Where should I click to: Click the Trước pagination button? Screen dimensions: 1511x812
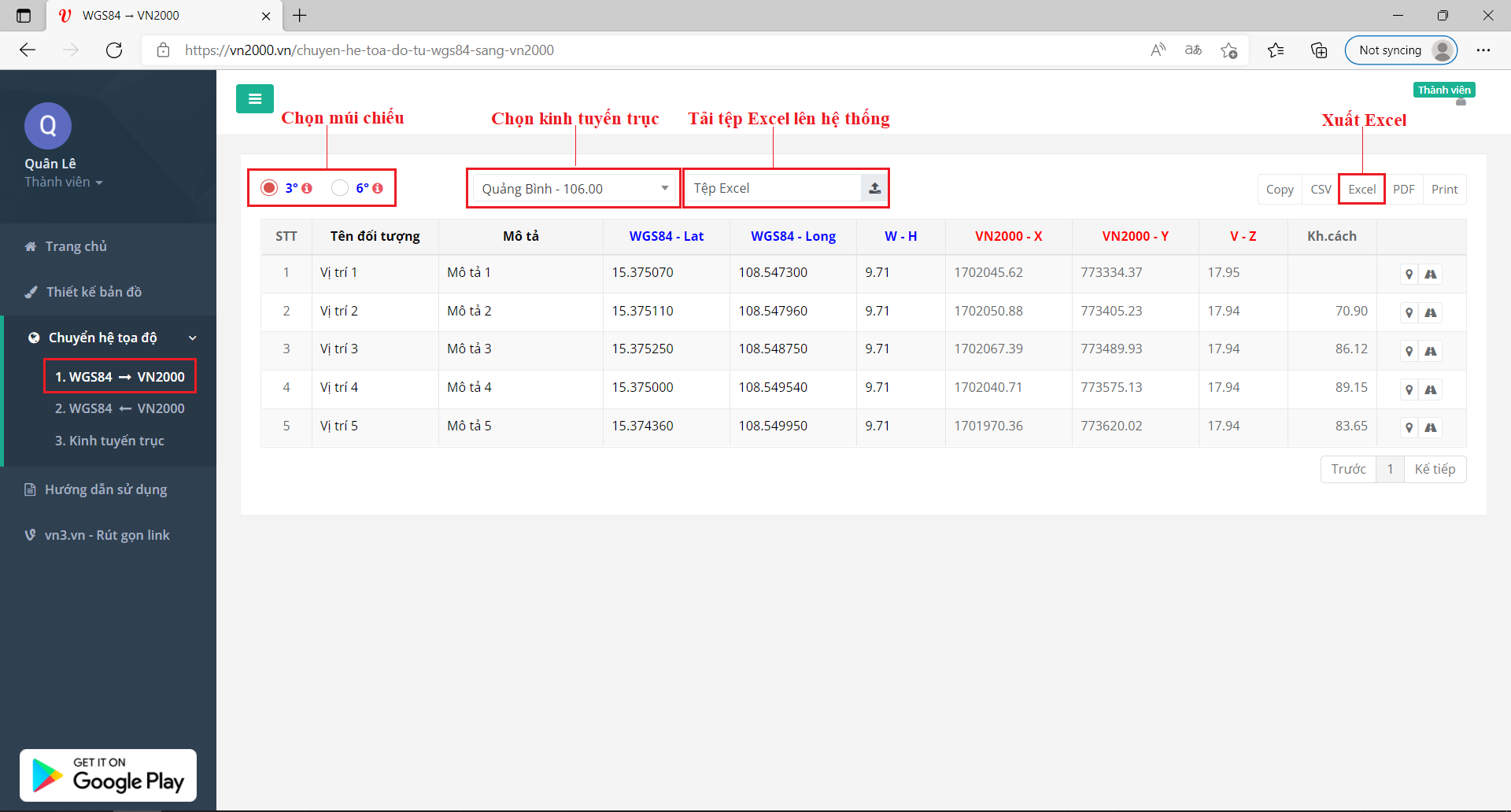(x=1348, y=469)
